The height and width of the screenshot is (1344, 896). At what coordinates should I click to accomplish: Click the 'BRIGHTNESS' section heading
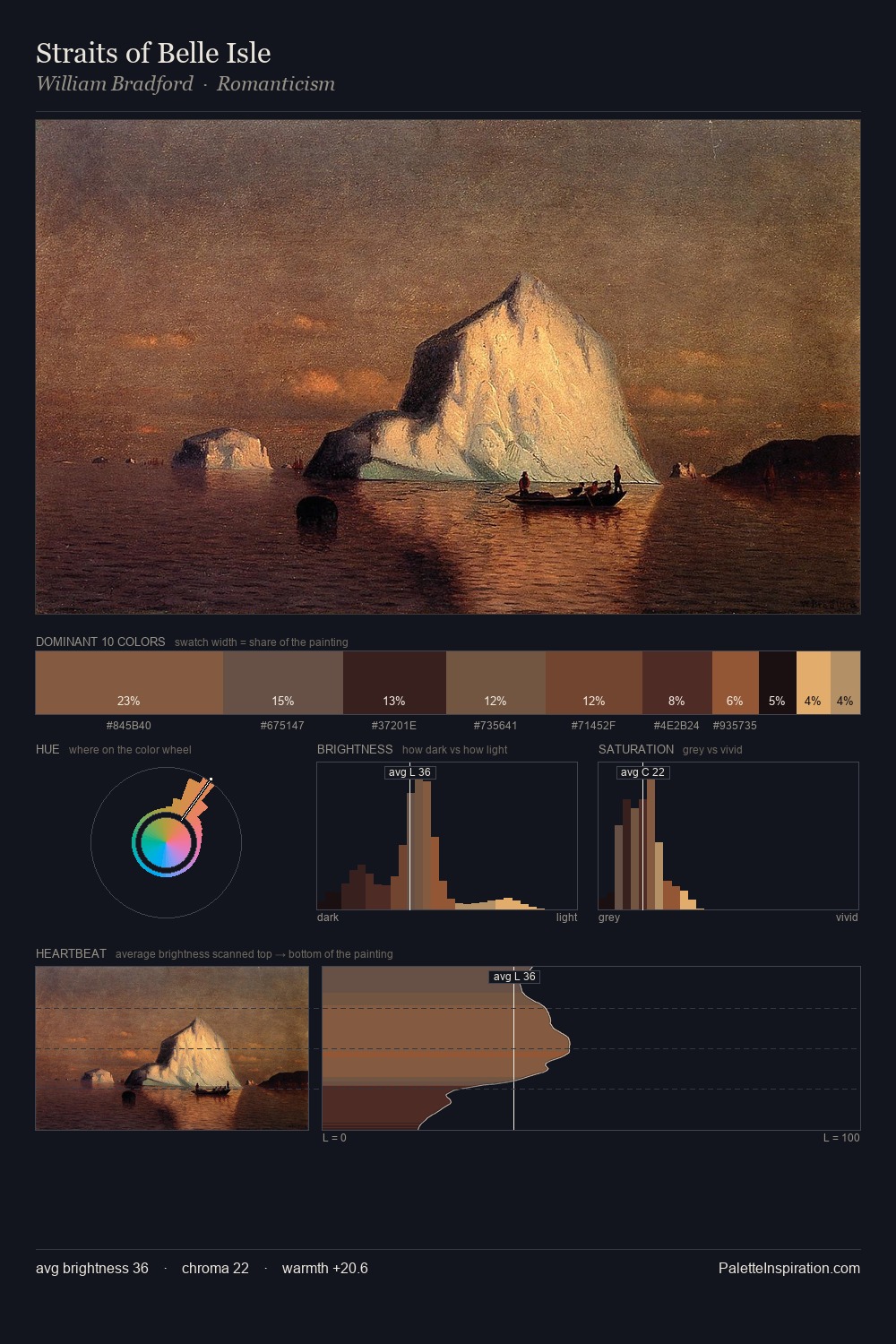(355, 749)
